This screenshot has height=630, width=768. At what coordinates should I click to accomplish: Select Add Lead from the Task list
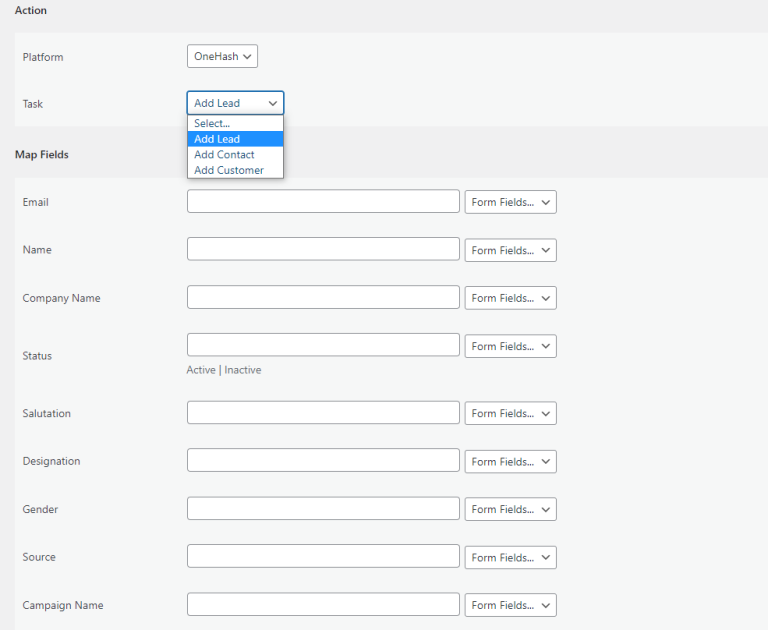pyautogui.click(x=235, y=139)
